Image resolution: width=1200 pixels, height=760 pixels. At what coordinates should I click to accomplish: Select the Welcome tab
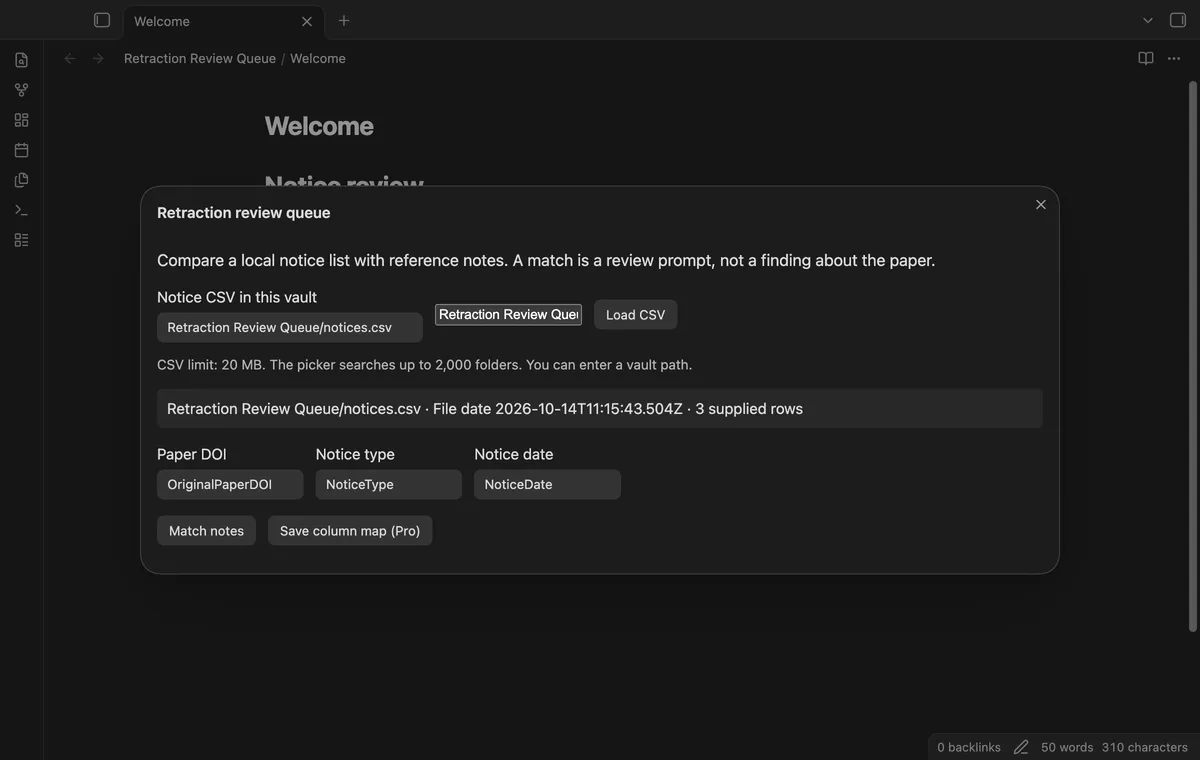pyautogui.click(x=222, y=21)
